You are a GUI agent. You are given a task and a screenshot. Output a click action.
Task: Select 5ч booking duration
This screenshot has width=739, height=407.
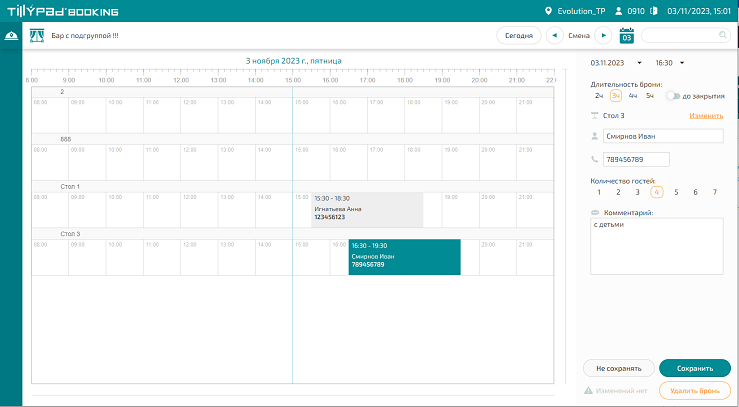pos(650,96)
